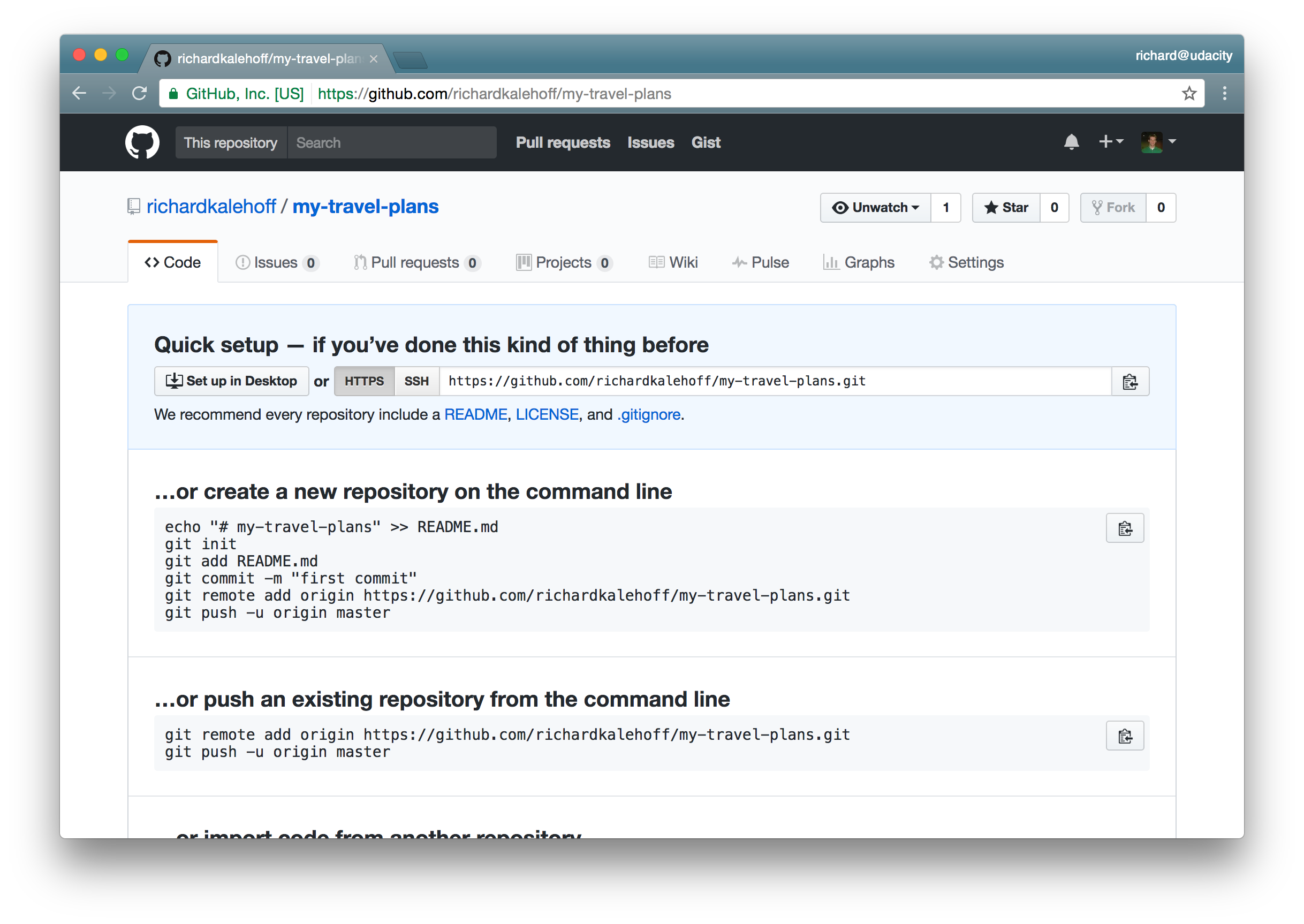The height and width of the screenshot is (924, 1304).
Task: Click the GitHub octocat logo
Action: coord(141,142)
